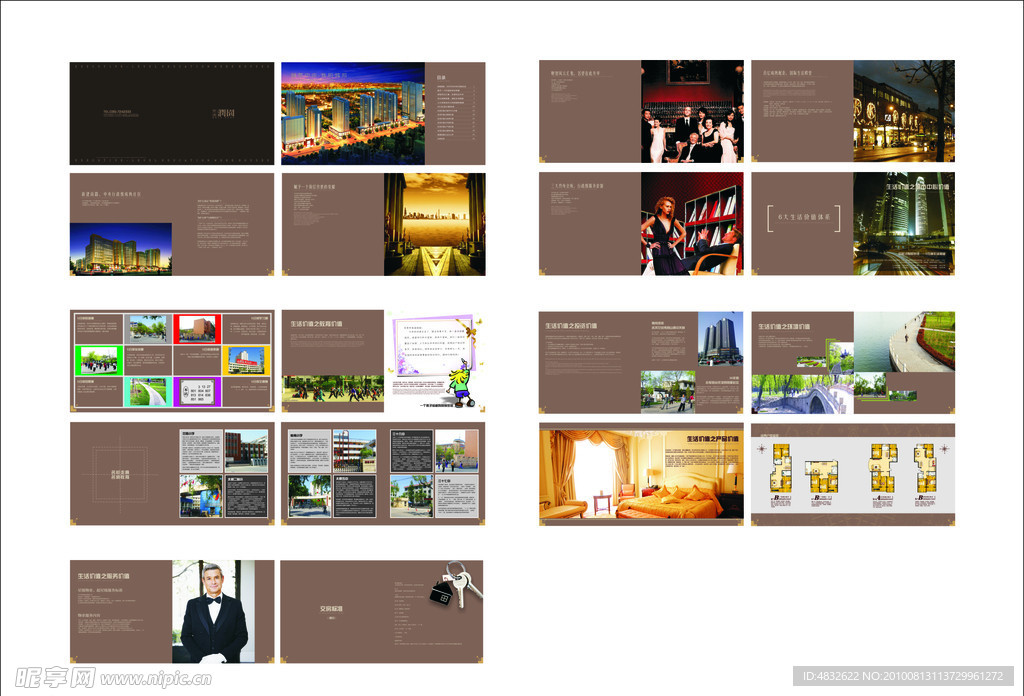The width and height of the screenshot is (1024, 696).
Task: Click the dark brown cover page
Action: (x=171, y=113)
